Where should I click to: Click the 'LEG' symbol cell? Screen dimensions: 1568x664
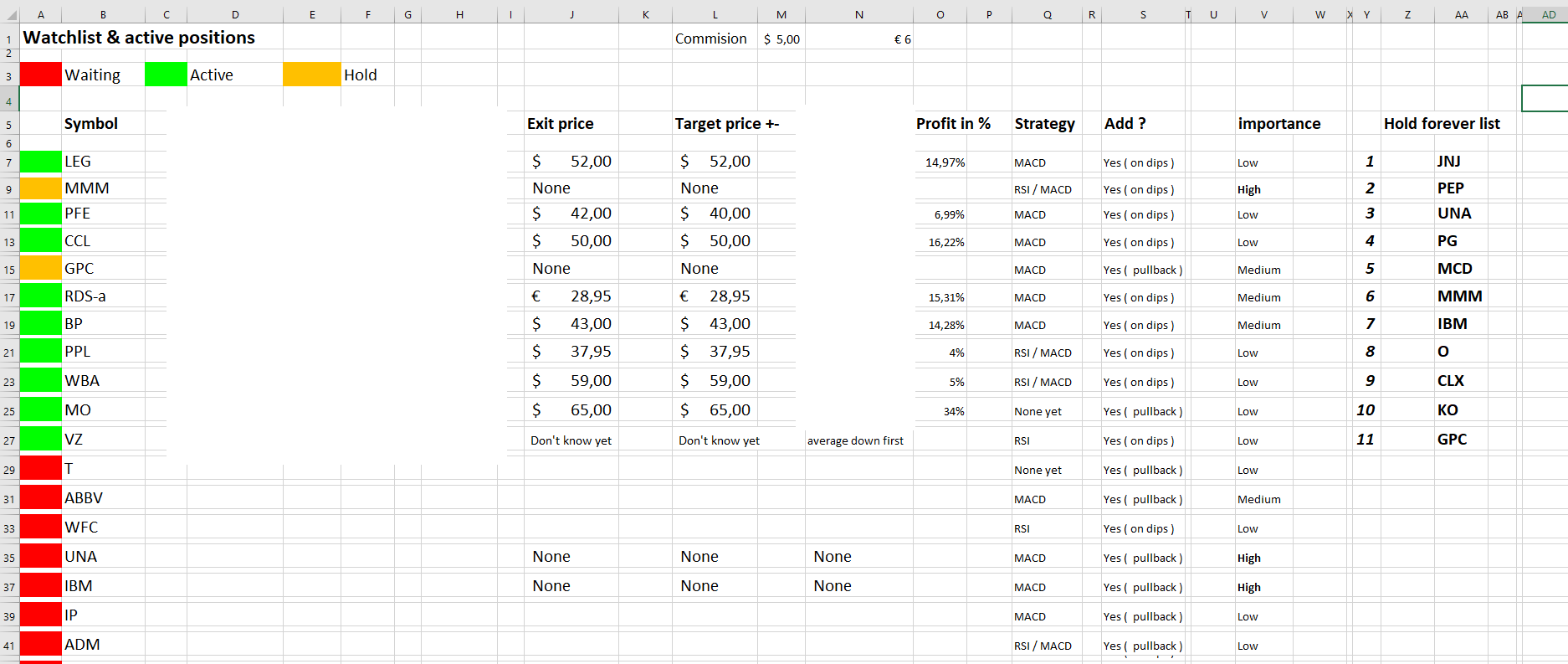103,162
